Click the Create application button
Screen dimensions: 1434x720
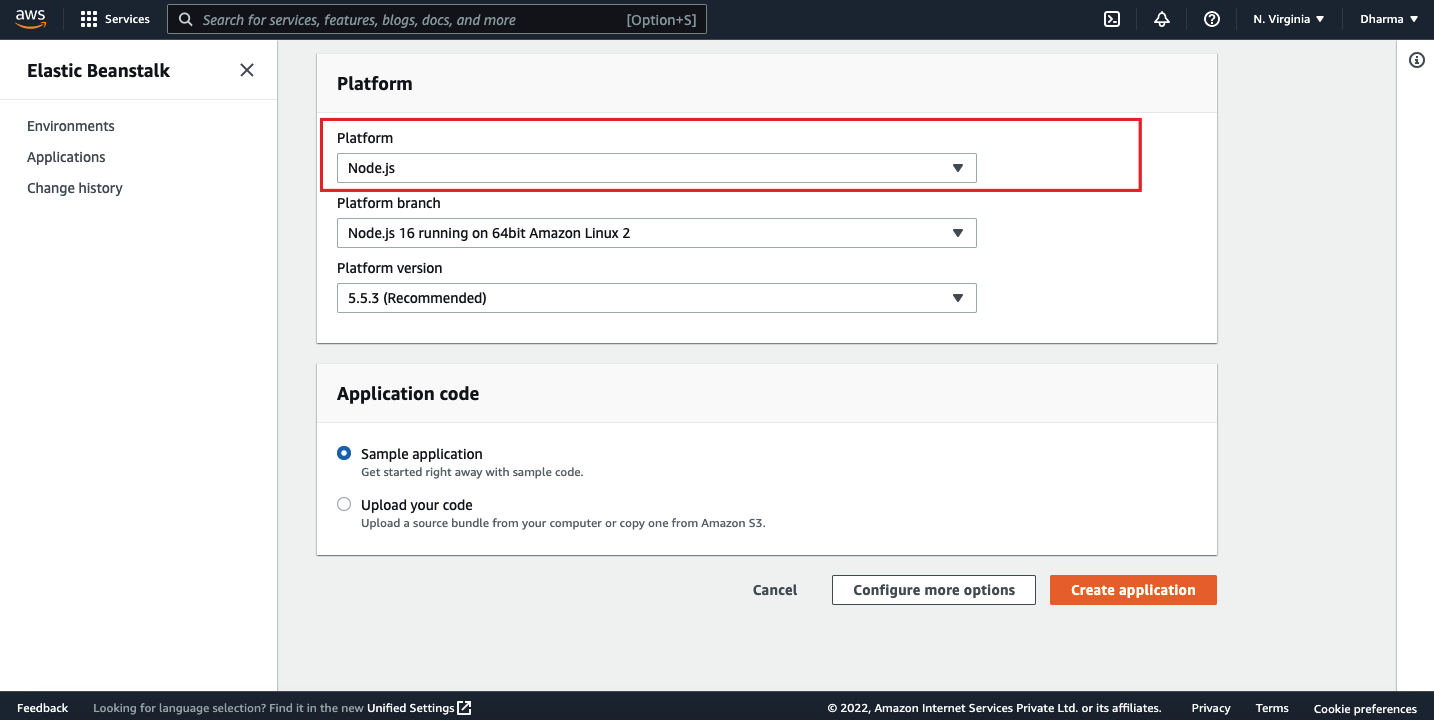(1133, 590)
